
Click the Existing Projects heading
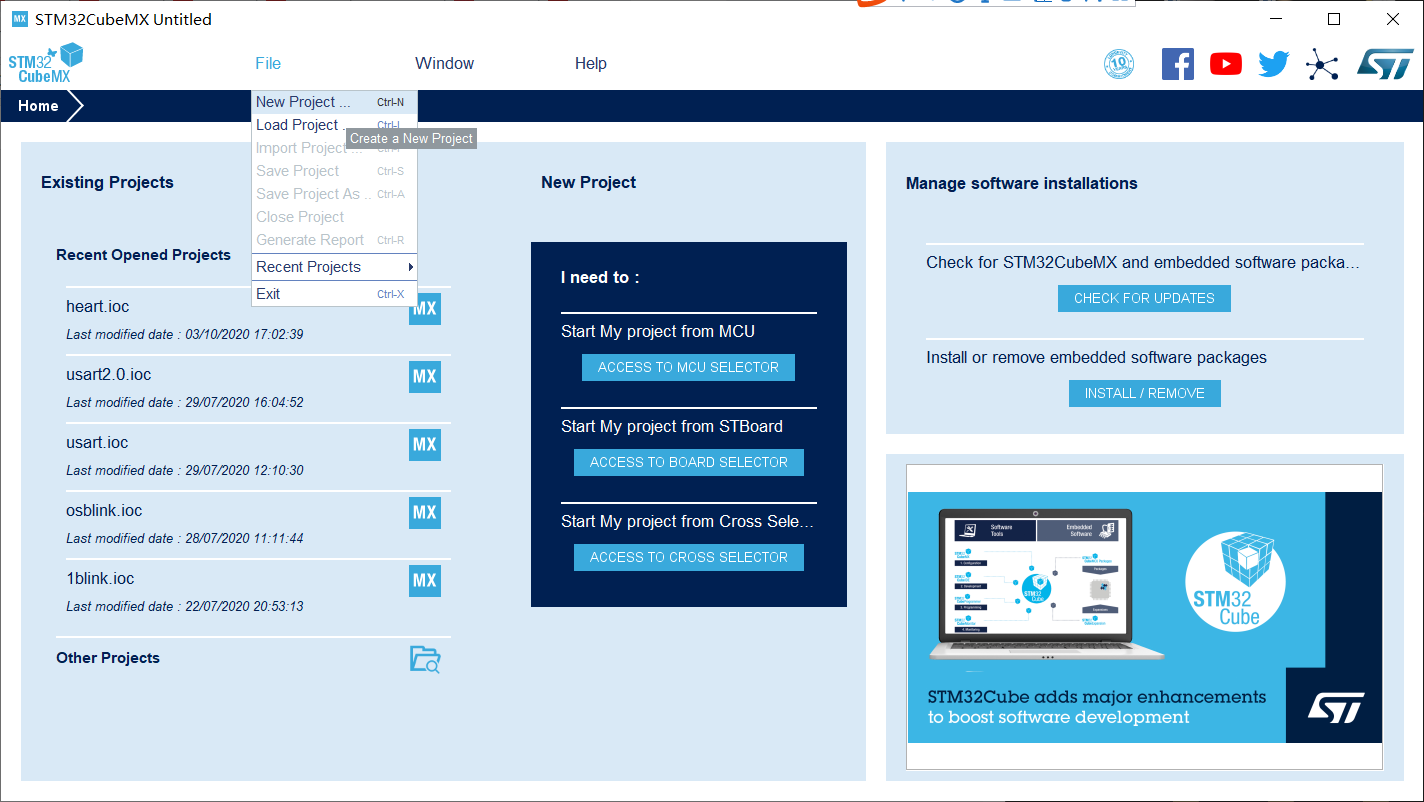[x=107, y=182]
